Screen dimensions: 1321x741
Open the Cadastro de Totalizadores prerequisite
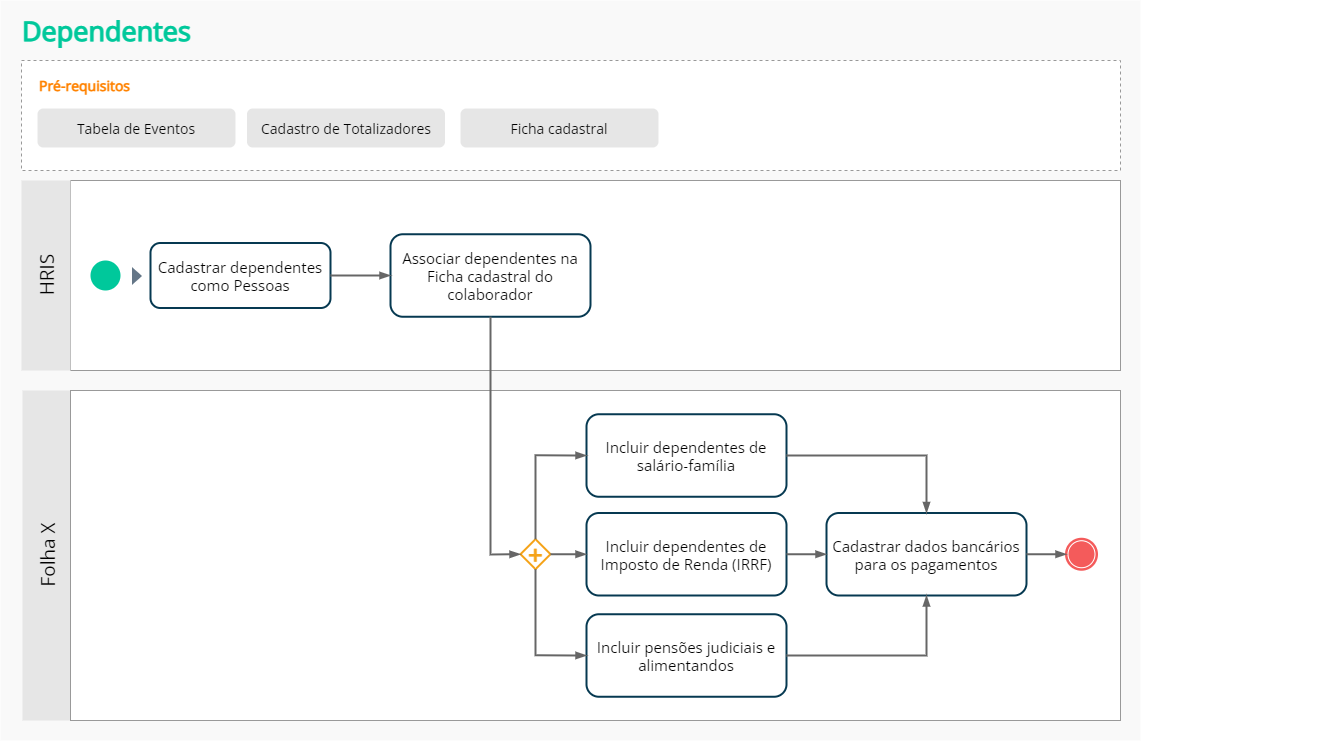click(346, 128)
